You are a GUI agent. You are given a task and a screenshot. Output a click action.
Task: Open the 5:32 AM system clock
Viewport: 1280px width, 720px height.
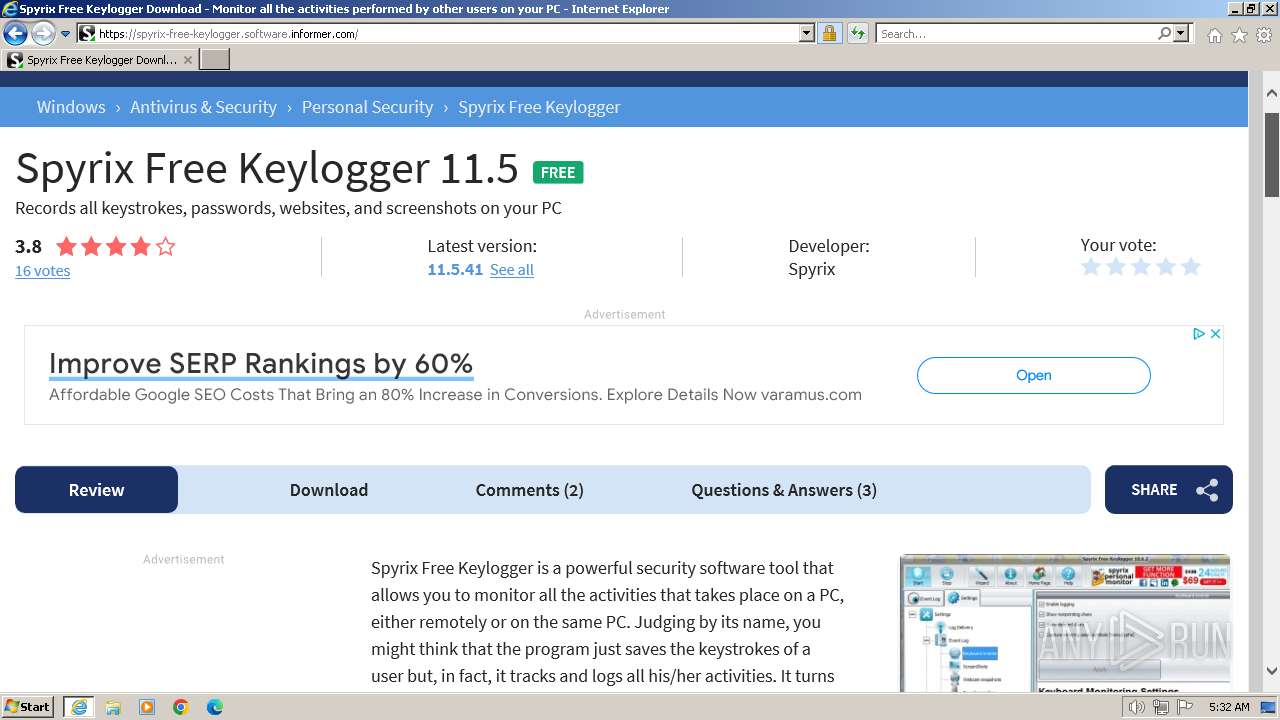[x=1228, y=707]
